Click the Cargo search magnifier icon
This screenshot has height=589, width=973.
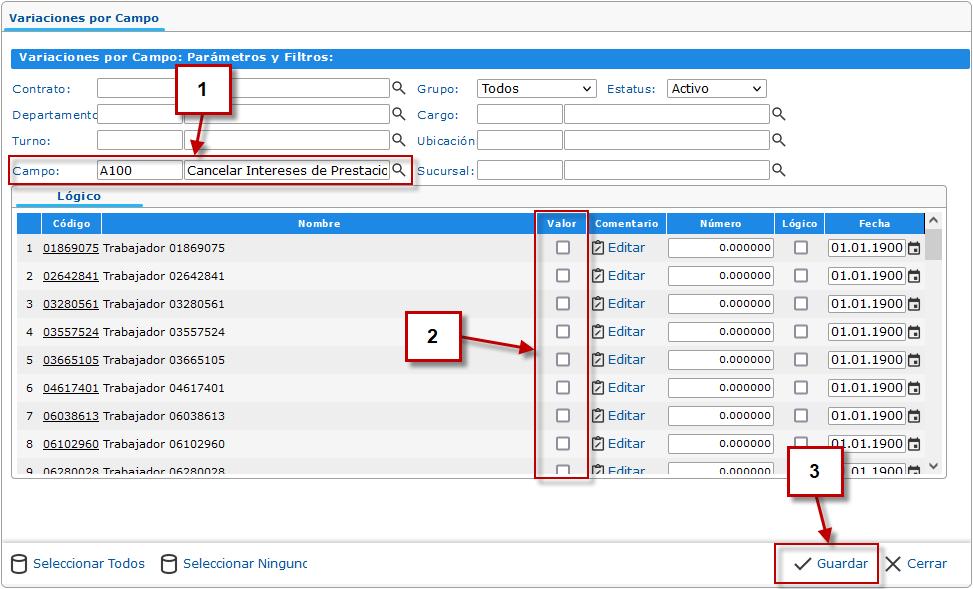tap(778, 114)
